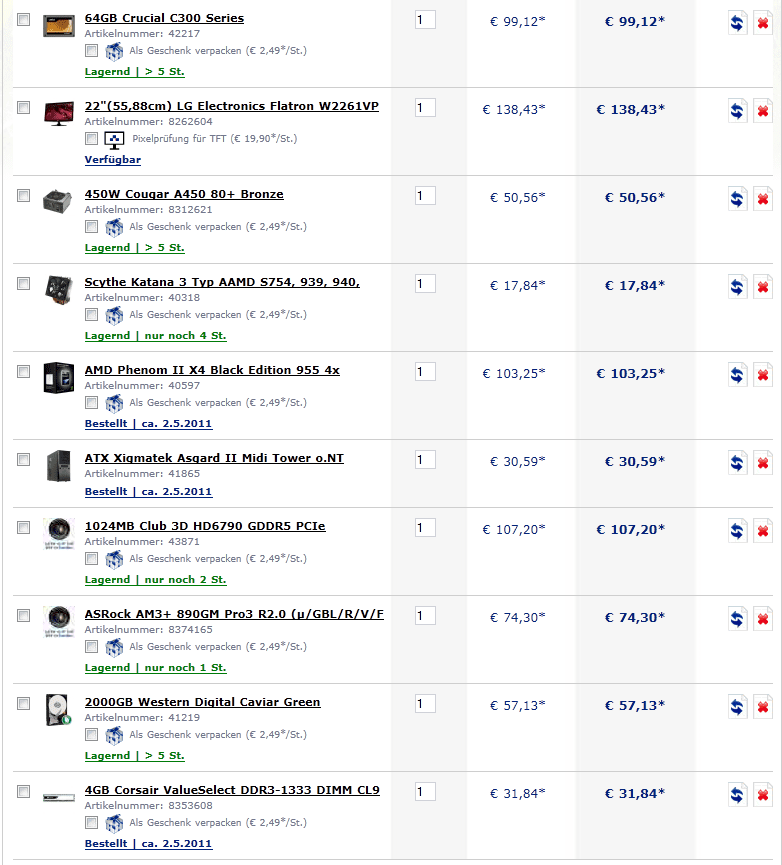Click 'Verfügbar' availability link for LG monitor
The height and width of the screenshot is (865, 782).
click(x=113, y=160)
